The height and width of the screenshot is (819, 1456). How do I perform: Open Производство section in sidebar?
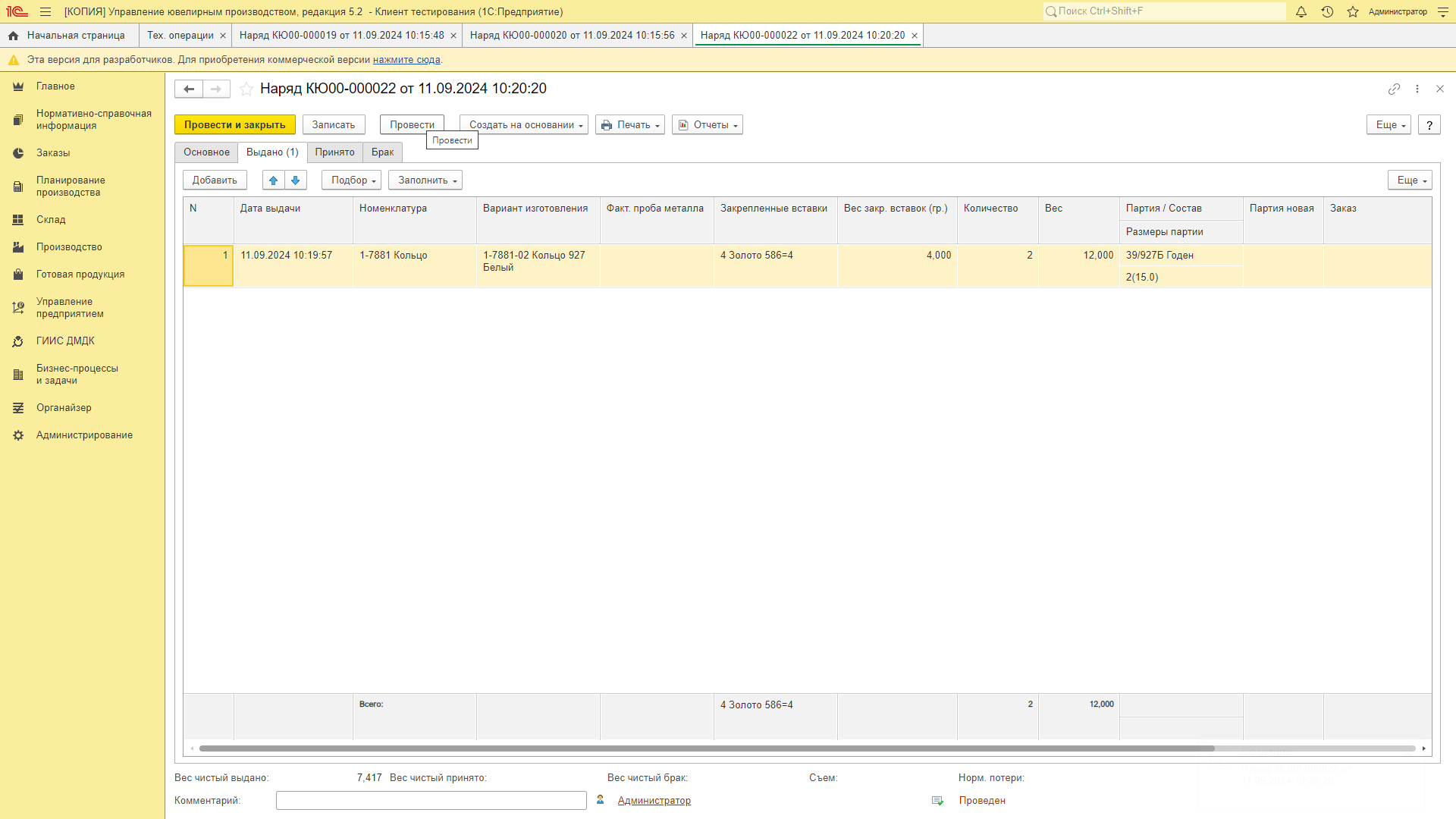82,247
